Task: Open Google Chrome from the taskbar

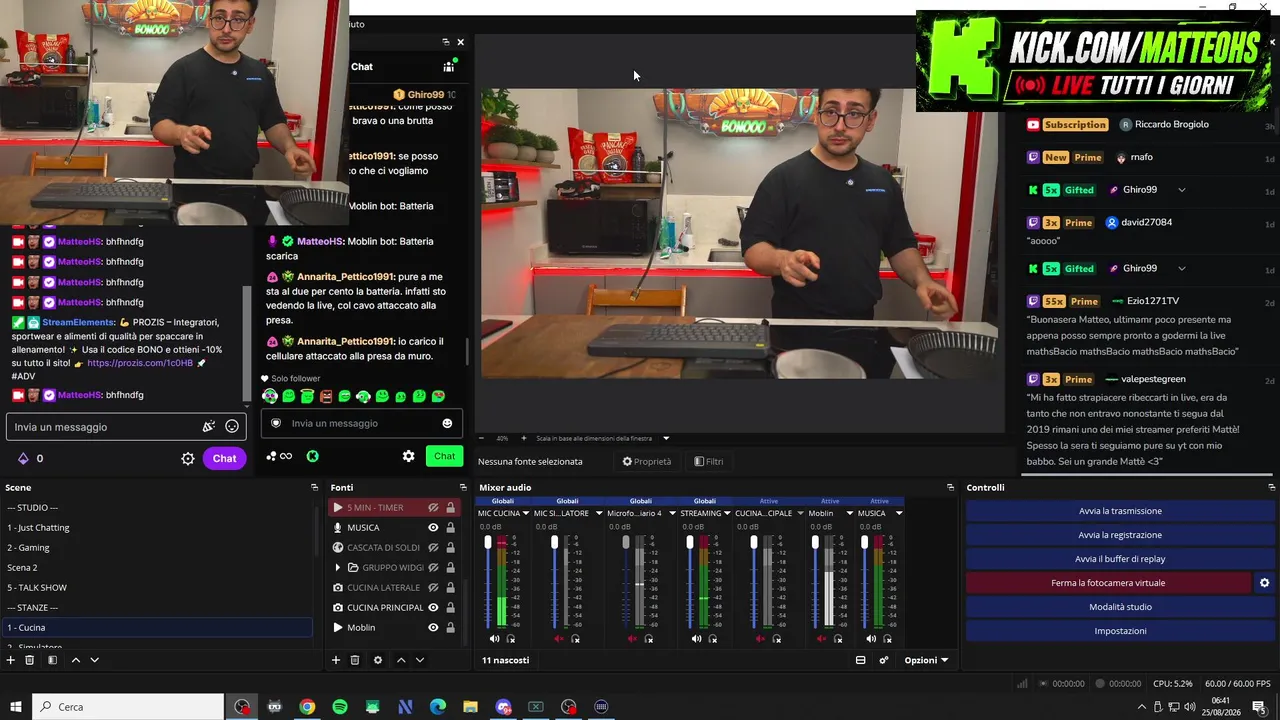Action: pyautogui.click(x=307, y=707)
